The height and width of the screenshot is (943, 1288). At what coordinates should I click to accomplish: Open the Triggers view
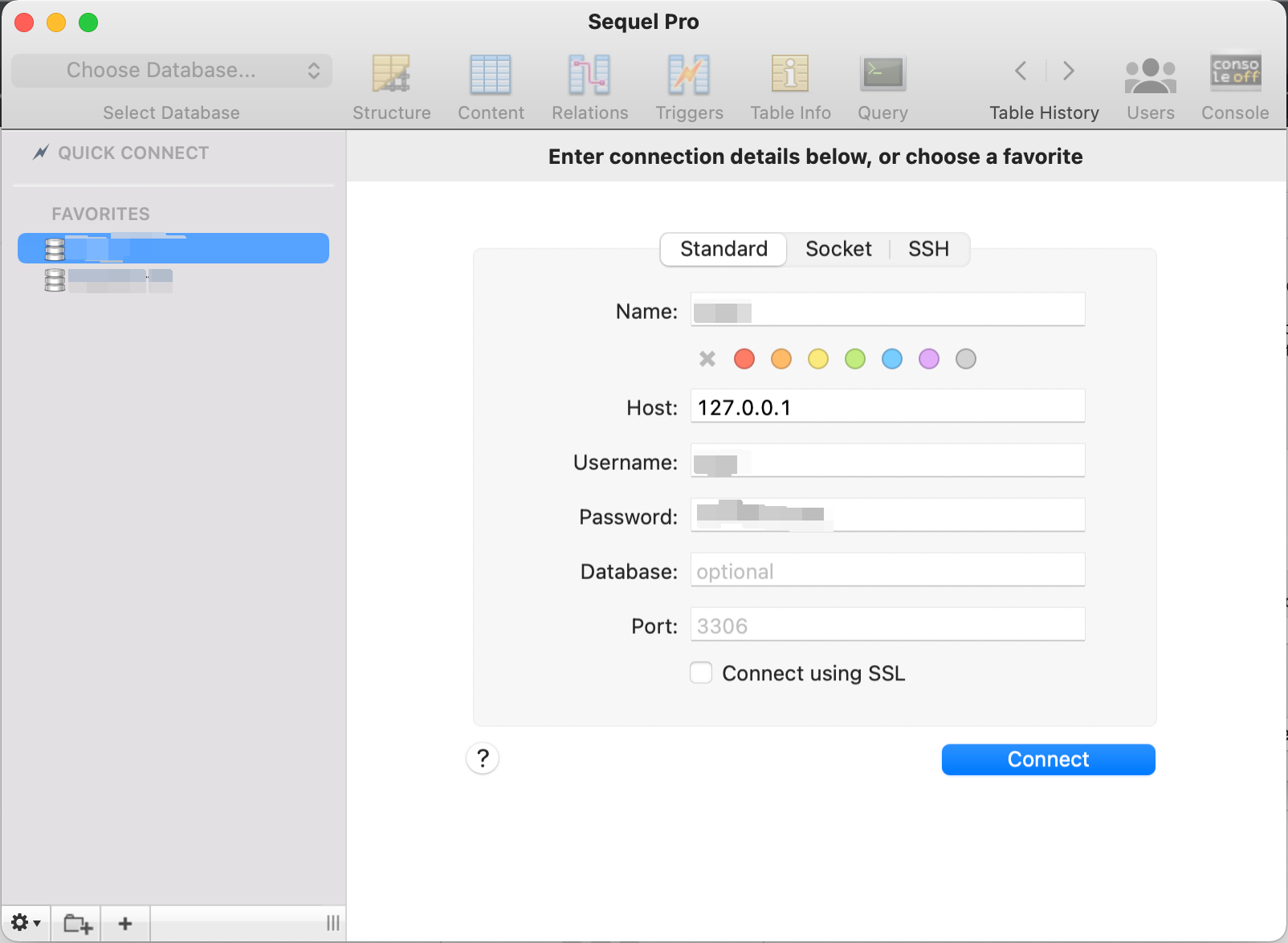pyautogui.click(x=689, y=88)
